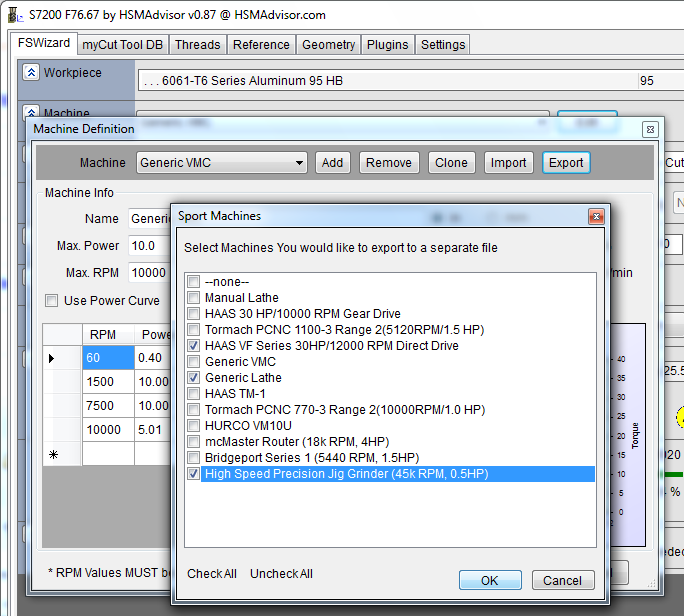Go to the Settings tab
Image resolution: width=684 pixels, height=616 pixels.
pos(443,45)
